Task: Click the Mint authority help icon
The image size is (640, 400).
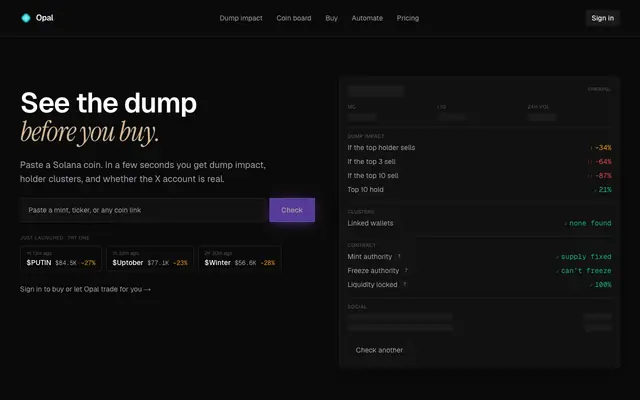Action: click(399, 256)
